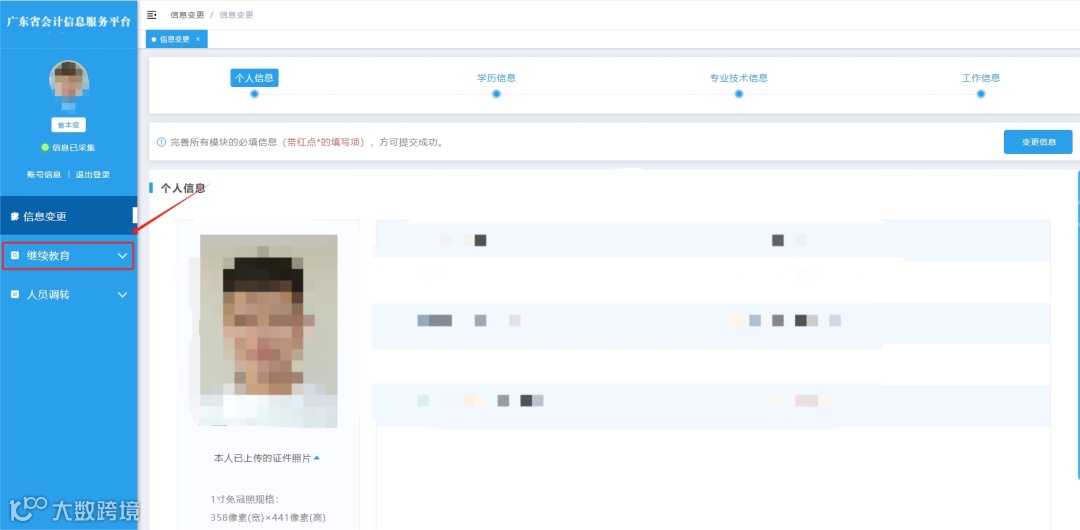Click the 信息已采集 status text

[x=74, y=147]
